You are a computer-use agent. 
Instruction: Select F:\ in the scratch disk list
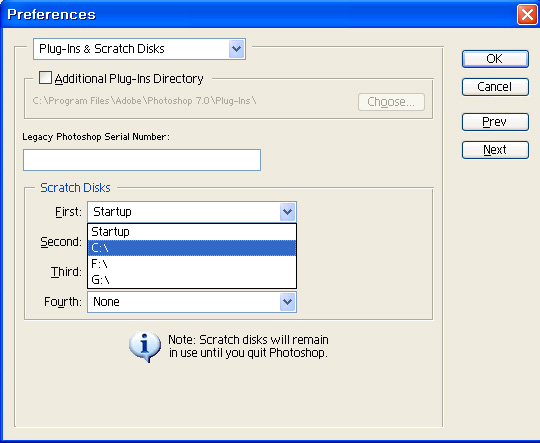pos(192,264)
